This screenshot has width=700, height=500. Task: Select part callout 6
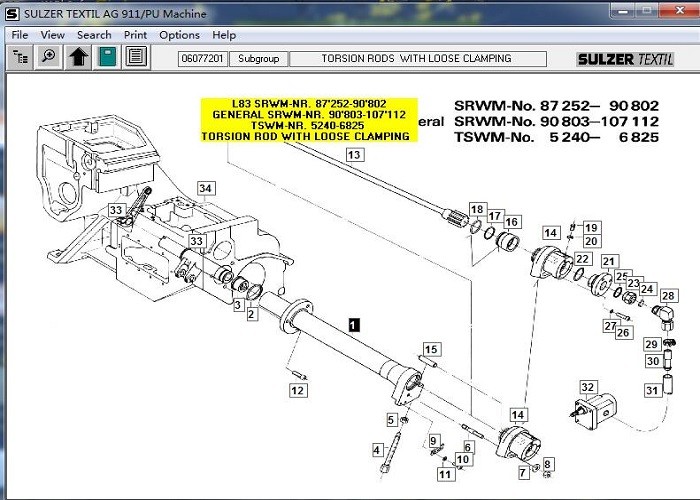pos(467,447)
